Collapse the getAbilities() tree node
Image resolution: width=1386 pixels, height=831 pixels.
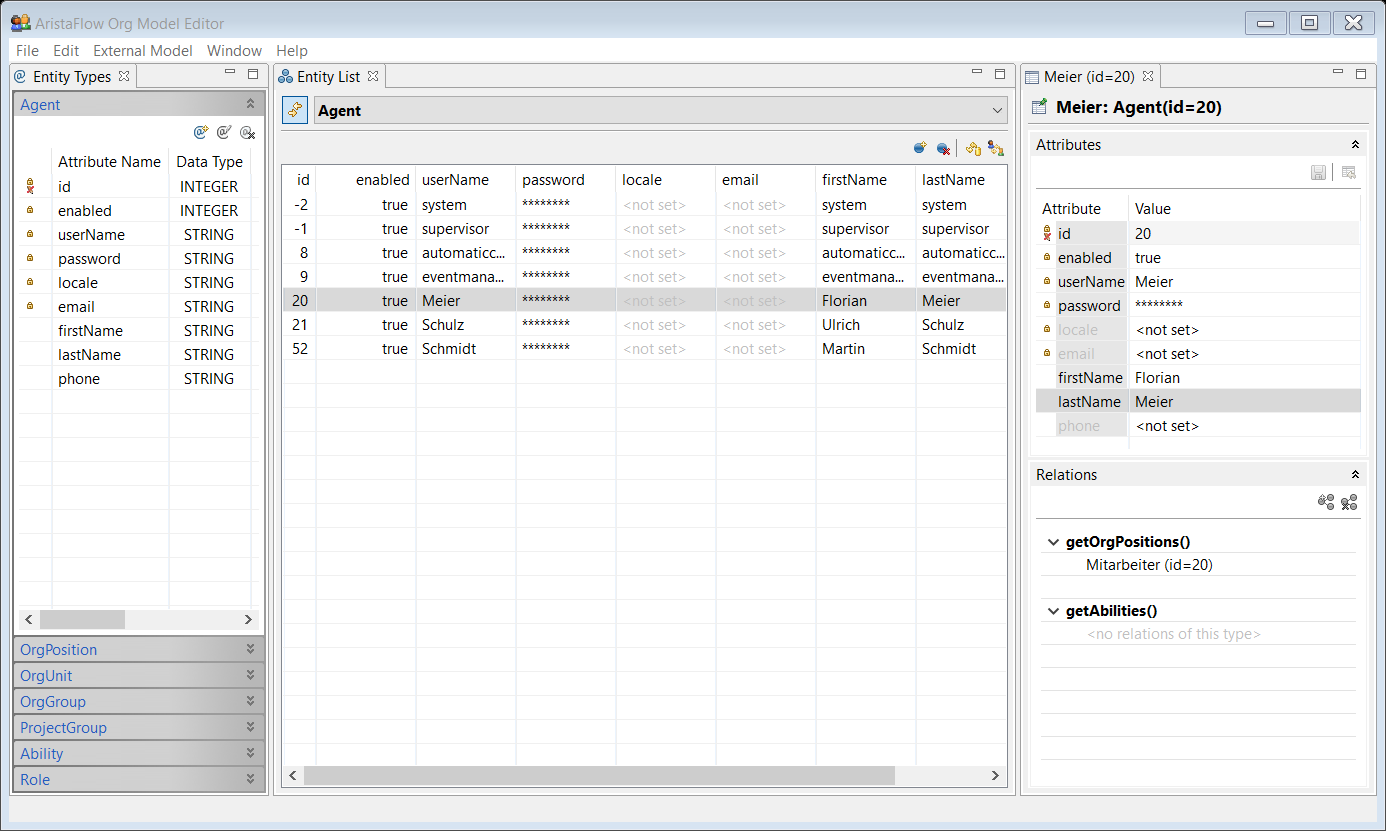(x=1052, y=611)
